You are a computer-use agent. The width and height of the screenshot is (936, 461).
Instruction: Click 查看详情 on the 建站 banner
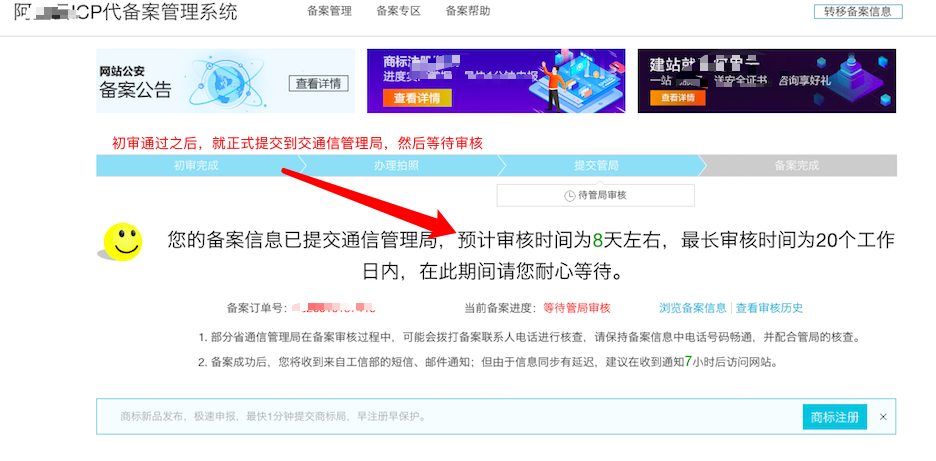(678, 98)
